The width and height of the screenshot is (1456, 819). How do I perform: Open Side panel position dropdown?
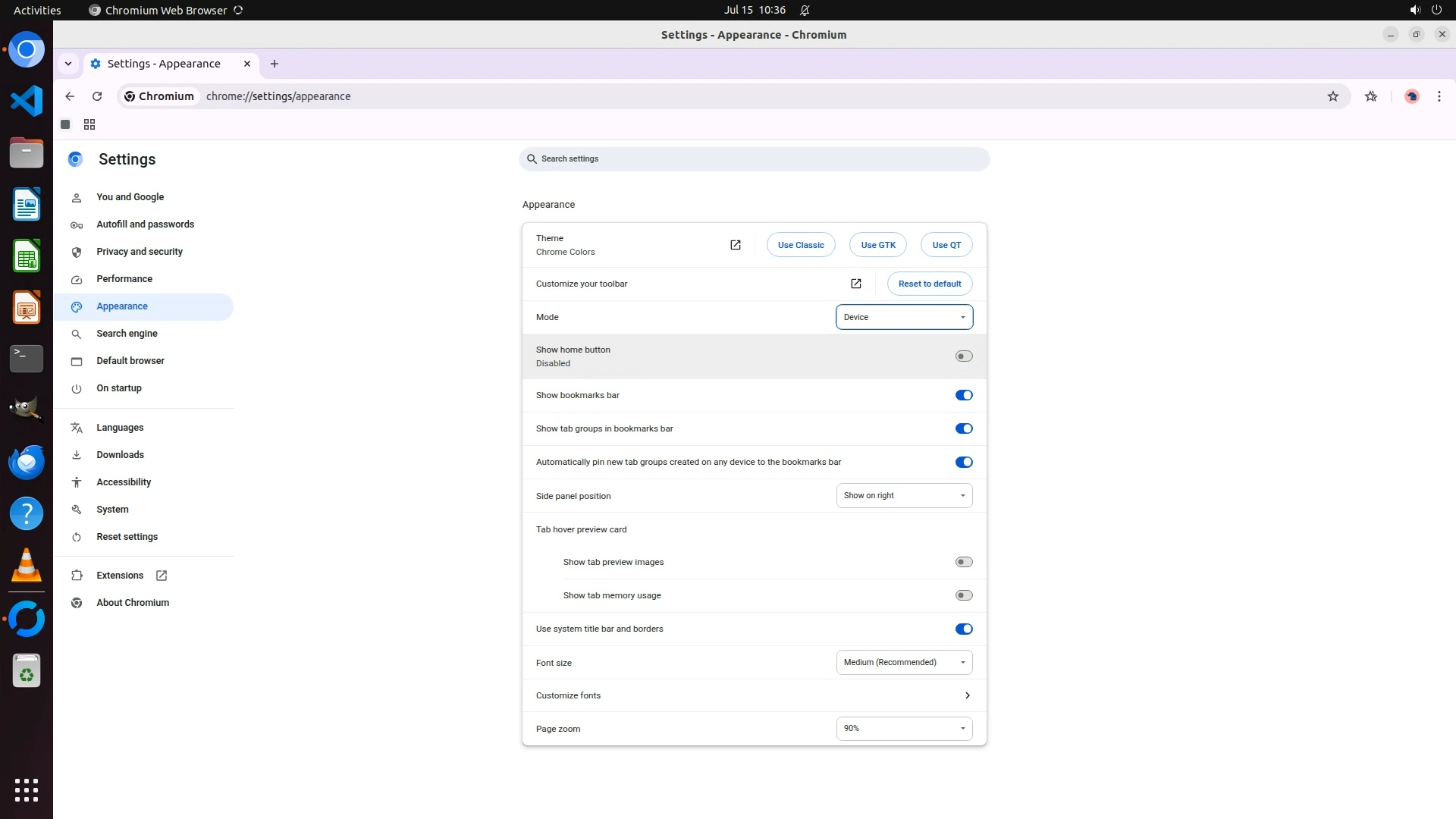click(x=903, y=496)
